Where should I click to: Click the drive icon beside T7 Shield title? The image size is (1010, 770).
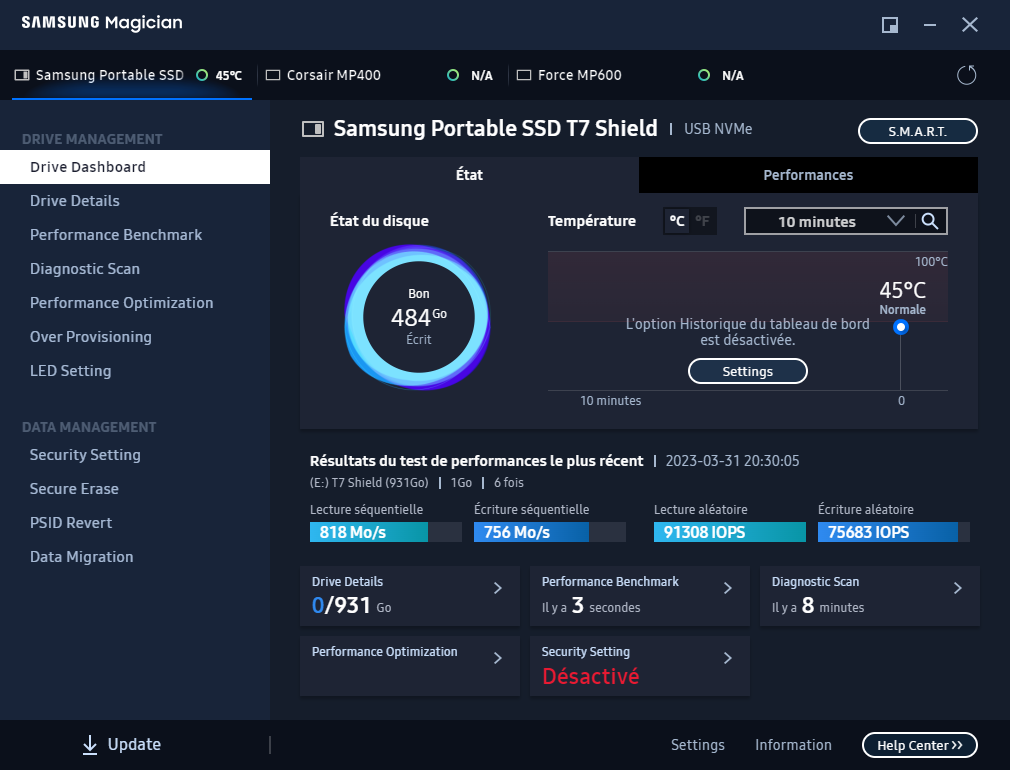tap(313, 130)
